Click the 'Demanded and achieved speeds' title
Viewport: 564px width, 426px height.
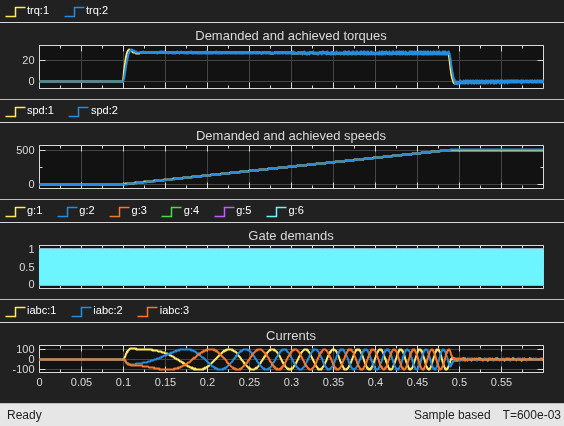[x=291, y=136]
